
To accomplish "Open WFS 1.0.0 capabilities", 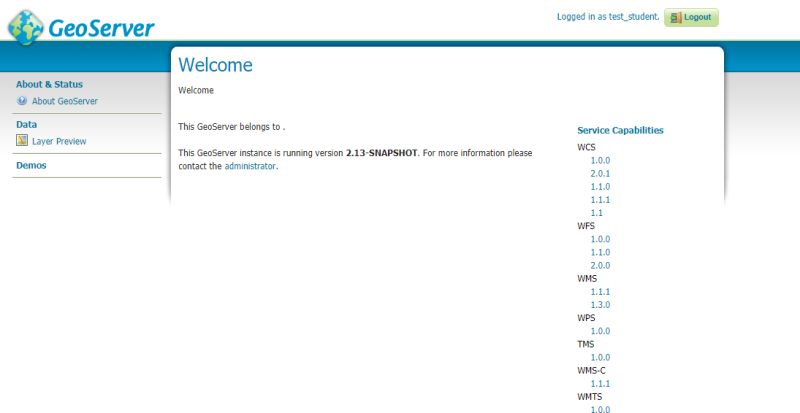I will [x=600, y=239].
